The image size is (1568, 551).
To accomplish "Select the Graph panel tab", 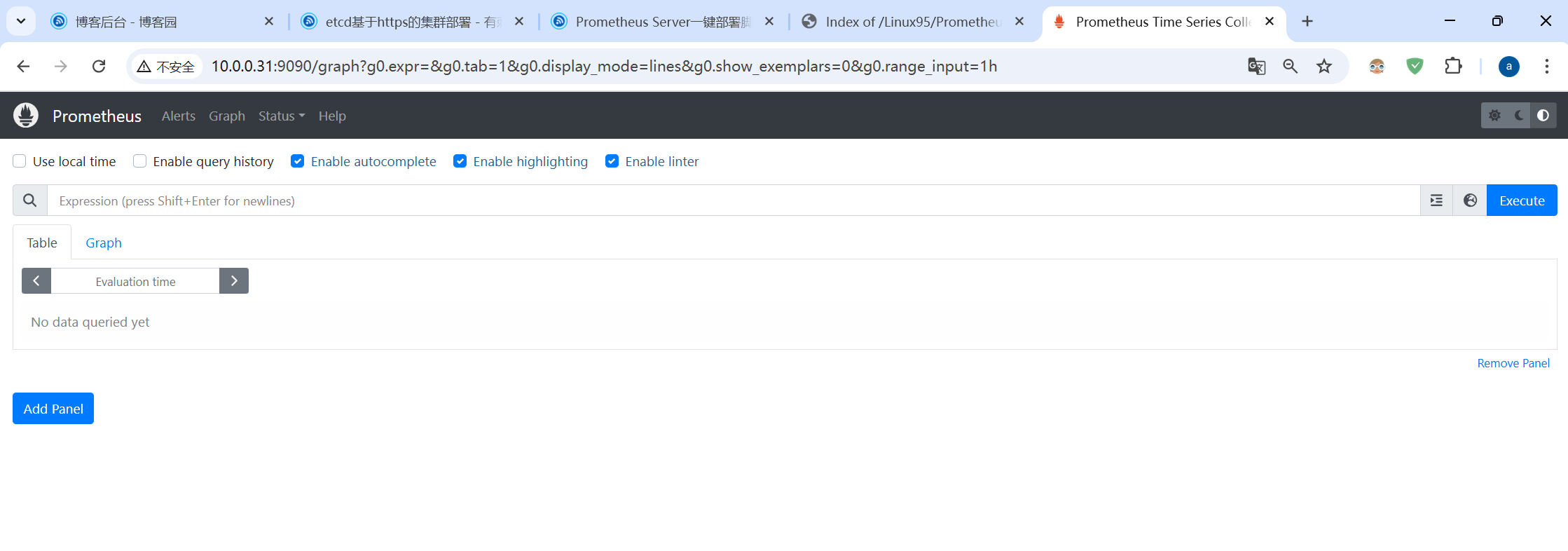I will 104,243.
